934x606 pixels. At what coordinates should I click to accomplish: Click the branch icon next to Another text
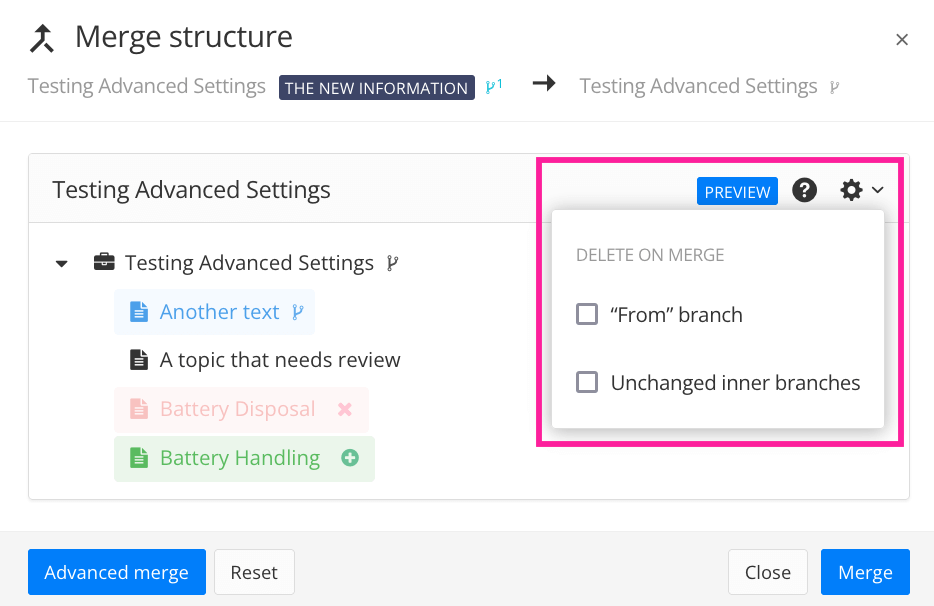coord(297,312)
